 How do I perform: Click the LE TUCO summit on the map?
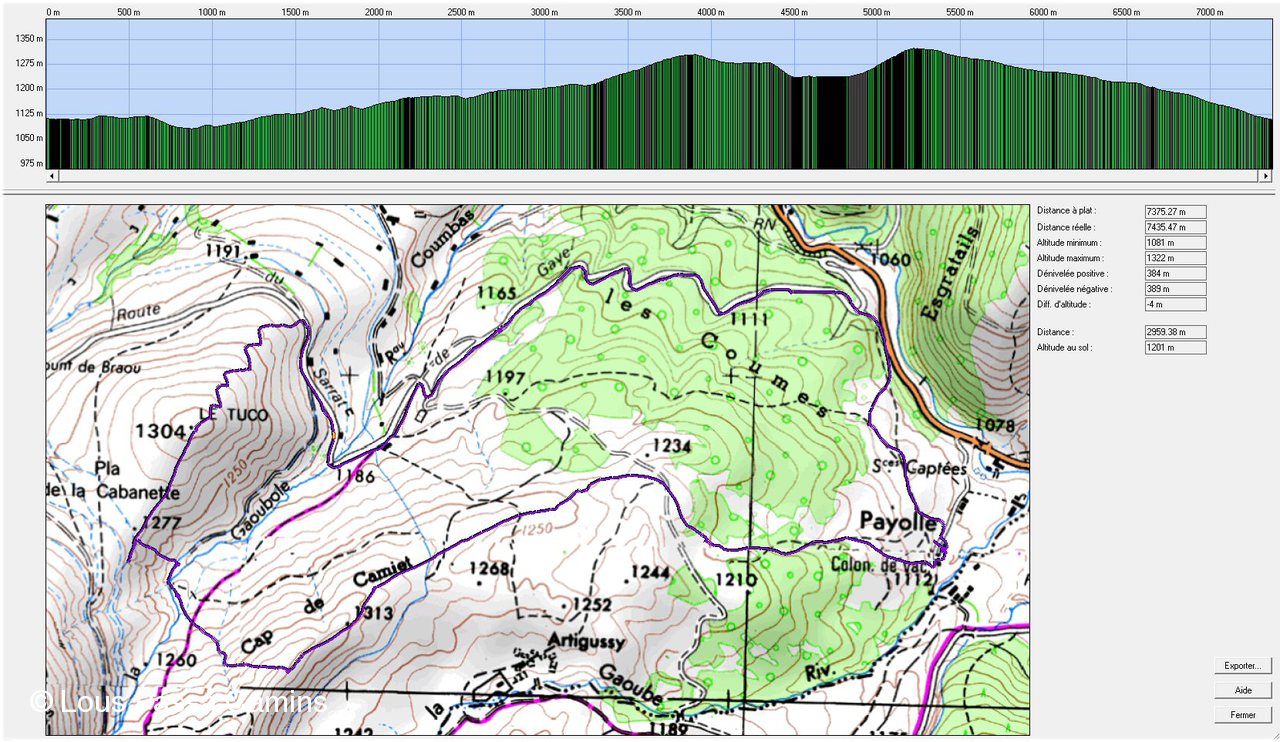[222, 414]
